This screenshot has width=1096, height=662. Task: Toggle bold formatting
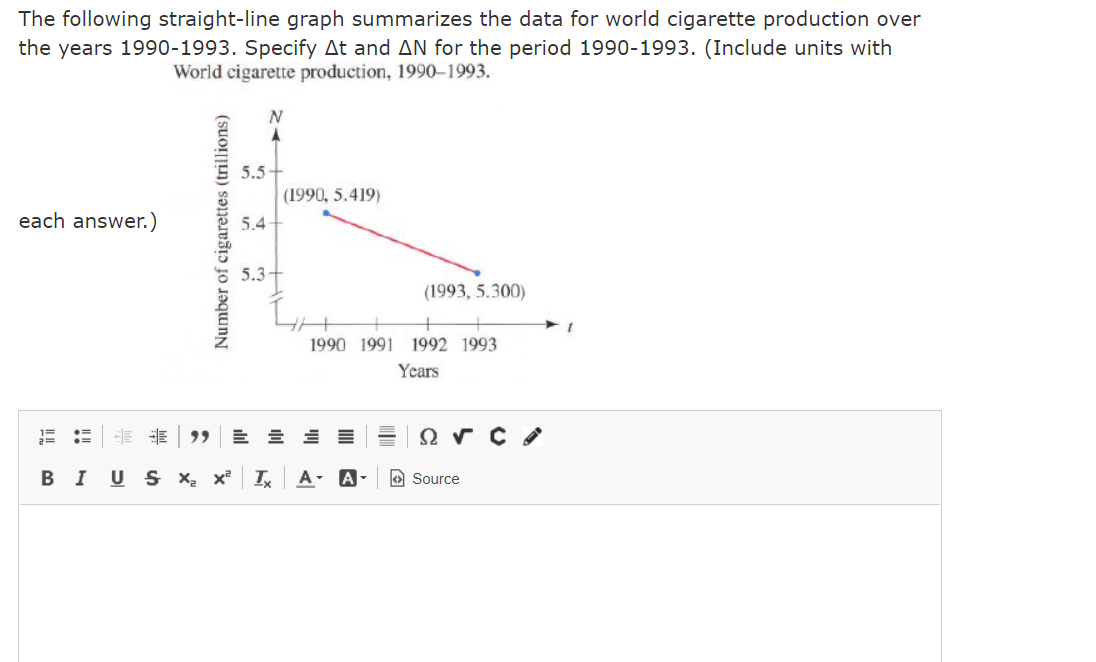point(47,479)
